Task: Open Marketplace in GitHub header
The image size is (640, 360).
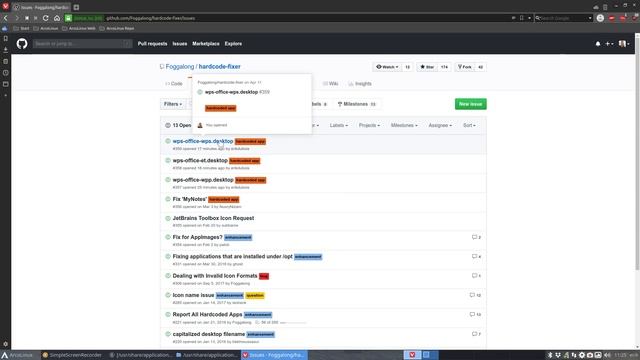Action: 206,44
